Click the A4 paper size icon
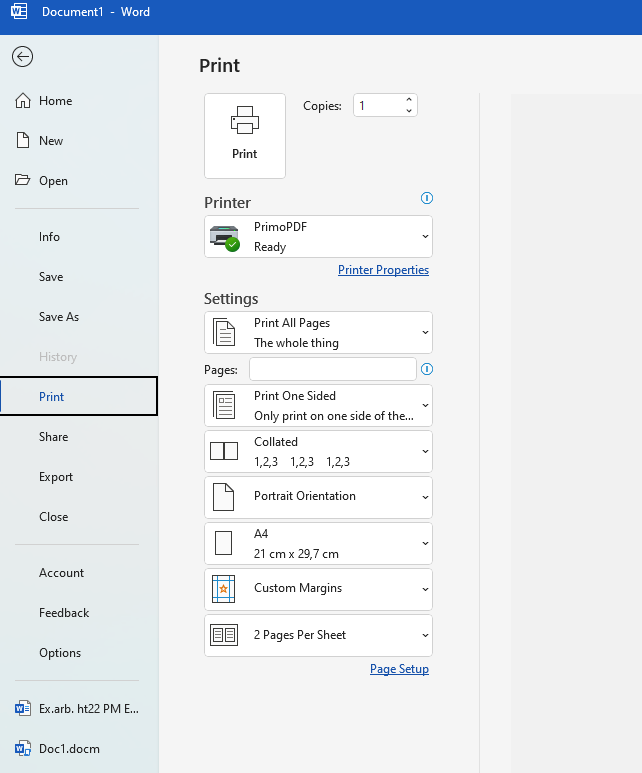This screenshot has width=642, height=773. coord(223,543)
